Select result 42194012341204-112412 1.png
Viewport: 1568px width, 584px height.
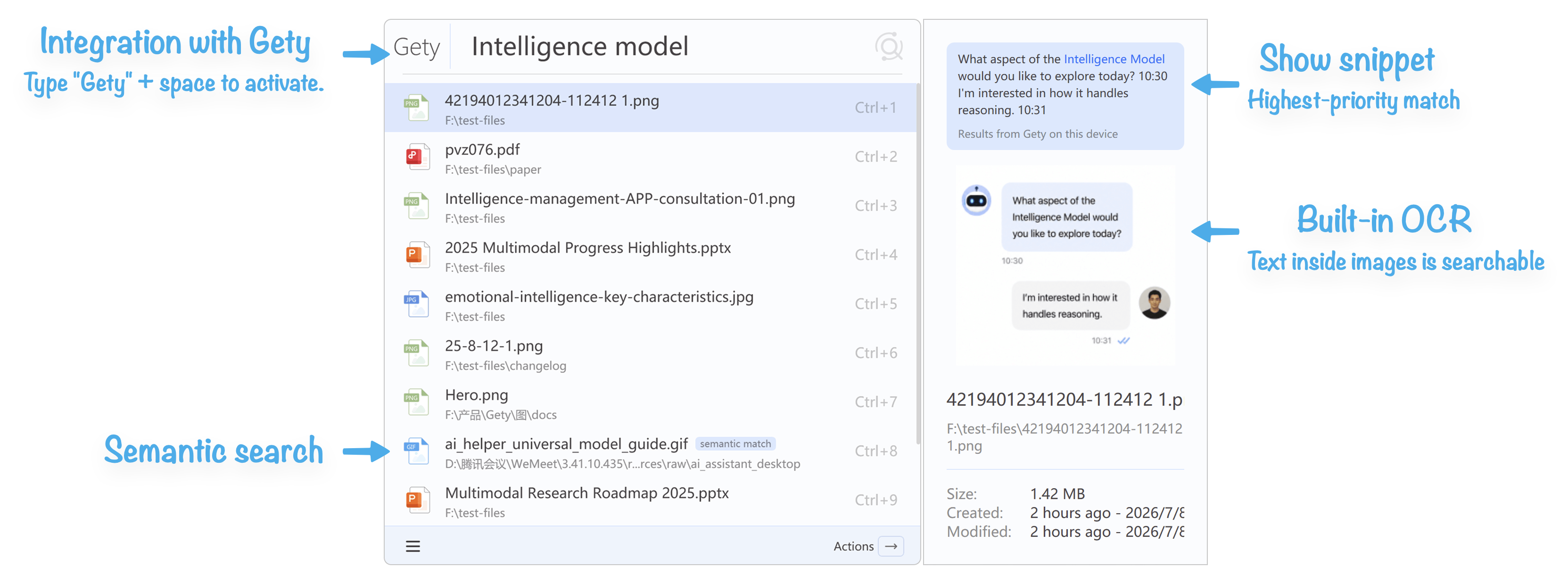pyautogui.click(x=651, y=108)
